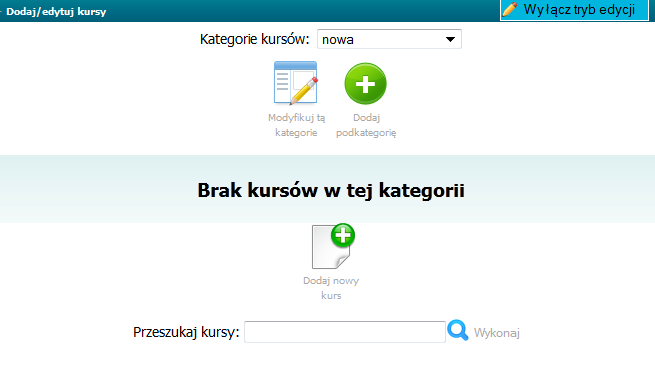This screenshot has width=655, height=376.
Task: Click the Dodaj/edytuj kursy header title
Action: (56, 11)
